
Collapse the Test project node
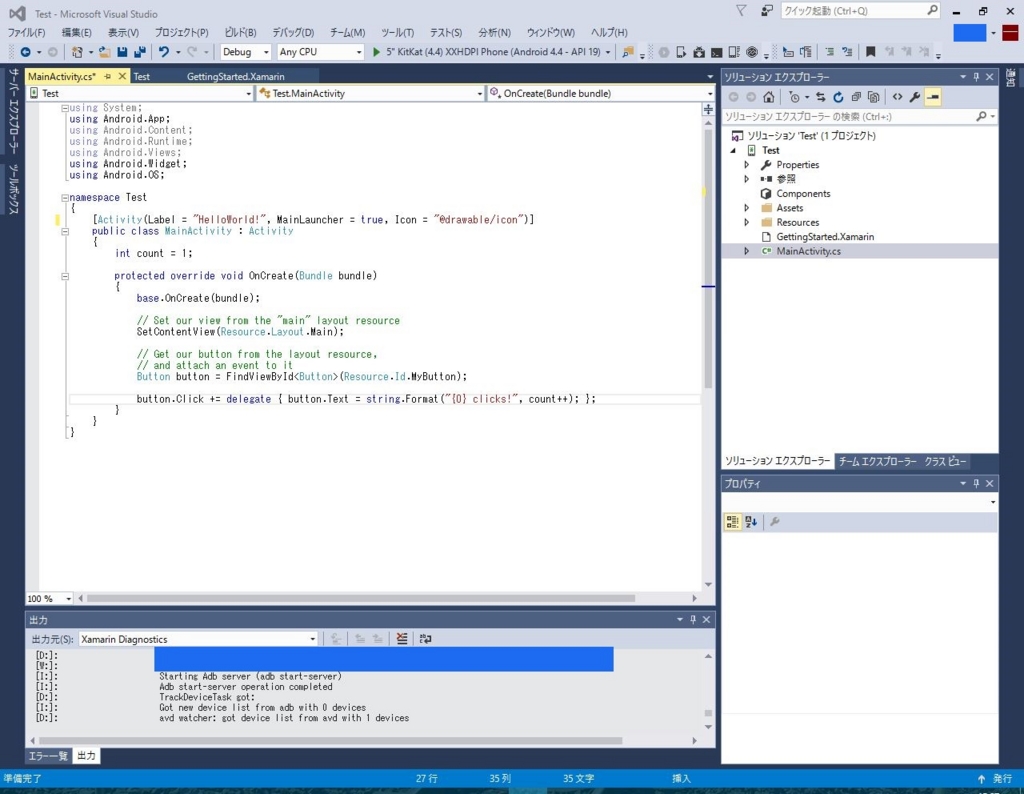click(733, 150)
